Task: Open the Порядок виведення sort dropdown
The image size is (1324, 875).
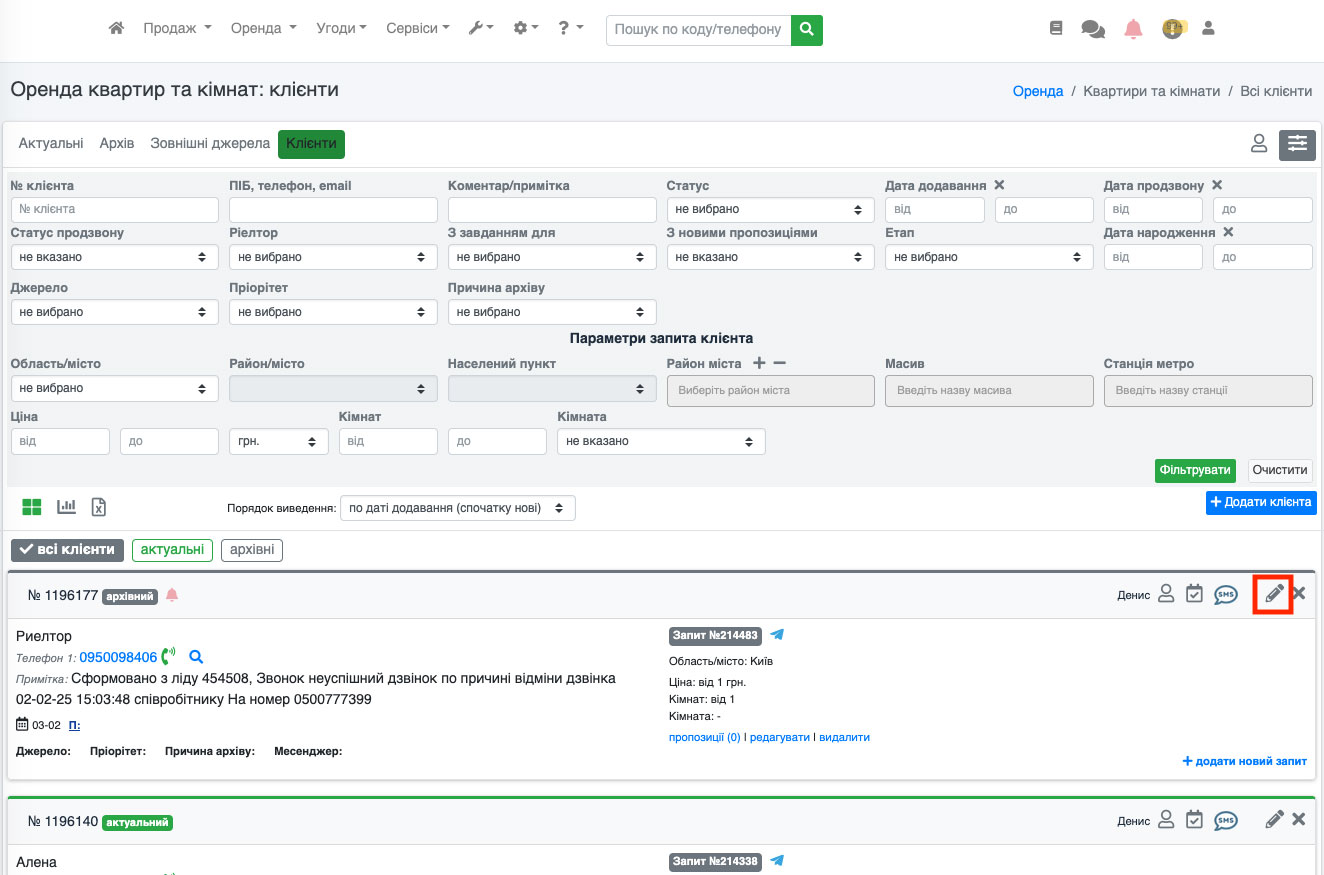Action: 458,508
